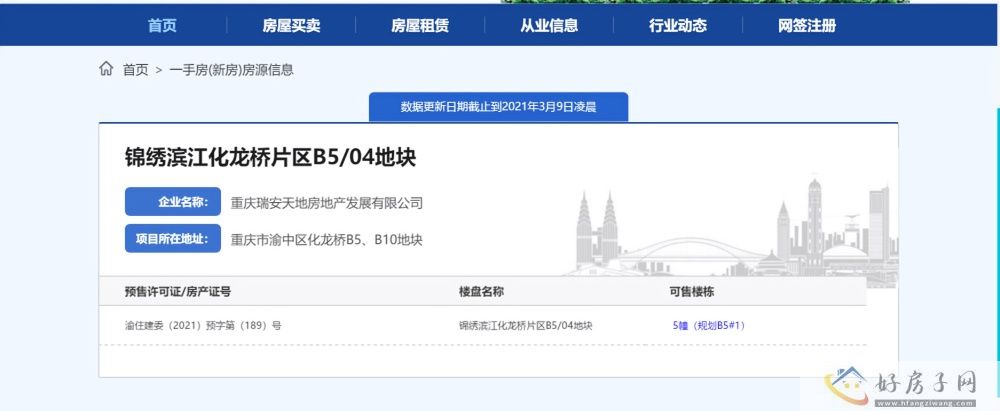Open the 房屋租赁 navigation tab
Viewport: 1000px width, 411px height.
(x=420, y=26)
